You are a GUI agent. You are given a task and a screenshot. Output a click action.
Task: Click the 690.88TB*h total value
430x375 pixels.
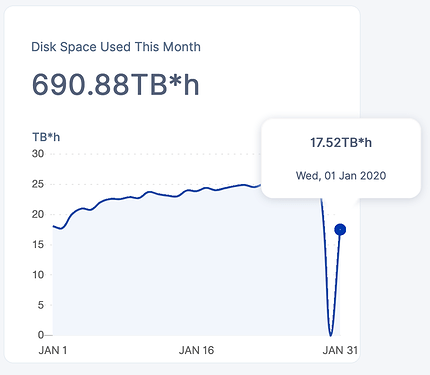115,85
